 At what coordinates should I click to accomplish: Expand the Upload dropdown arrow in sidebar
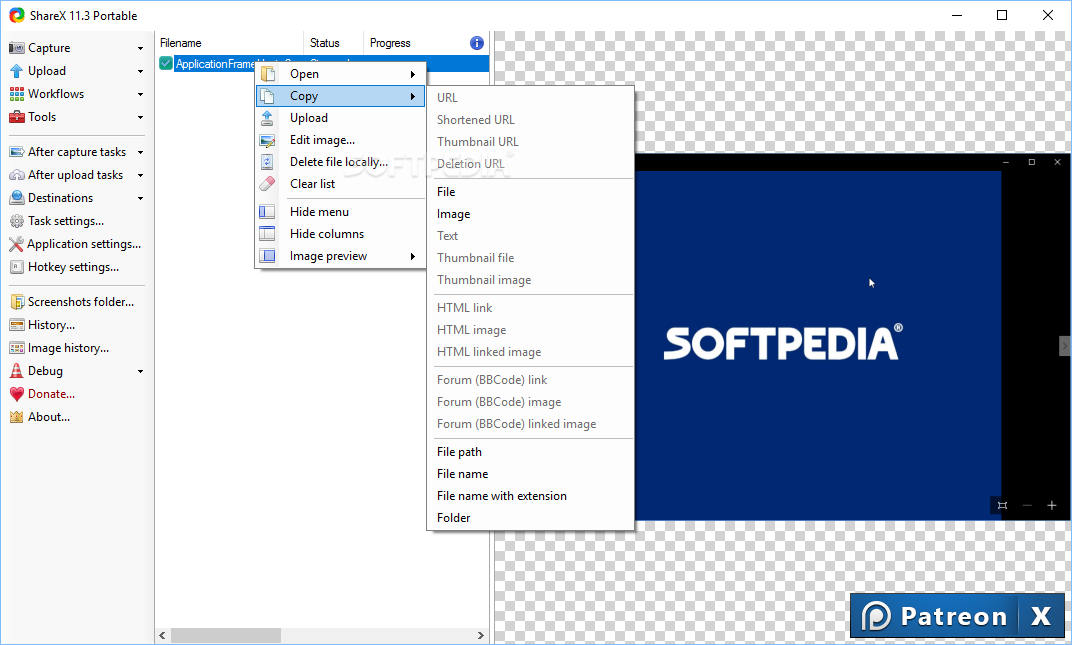[140, 71]
